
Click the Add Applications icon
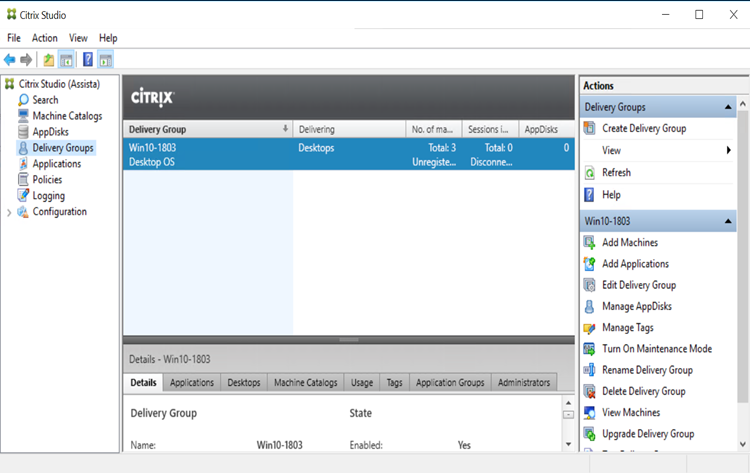tap(589, 264)
